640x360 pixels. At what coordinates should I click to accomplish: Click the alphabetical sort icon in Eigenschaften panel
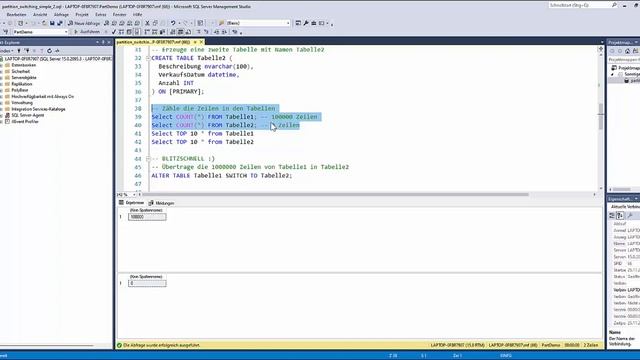(x=620, y=216)
